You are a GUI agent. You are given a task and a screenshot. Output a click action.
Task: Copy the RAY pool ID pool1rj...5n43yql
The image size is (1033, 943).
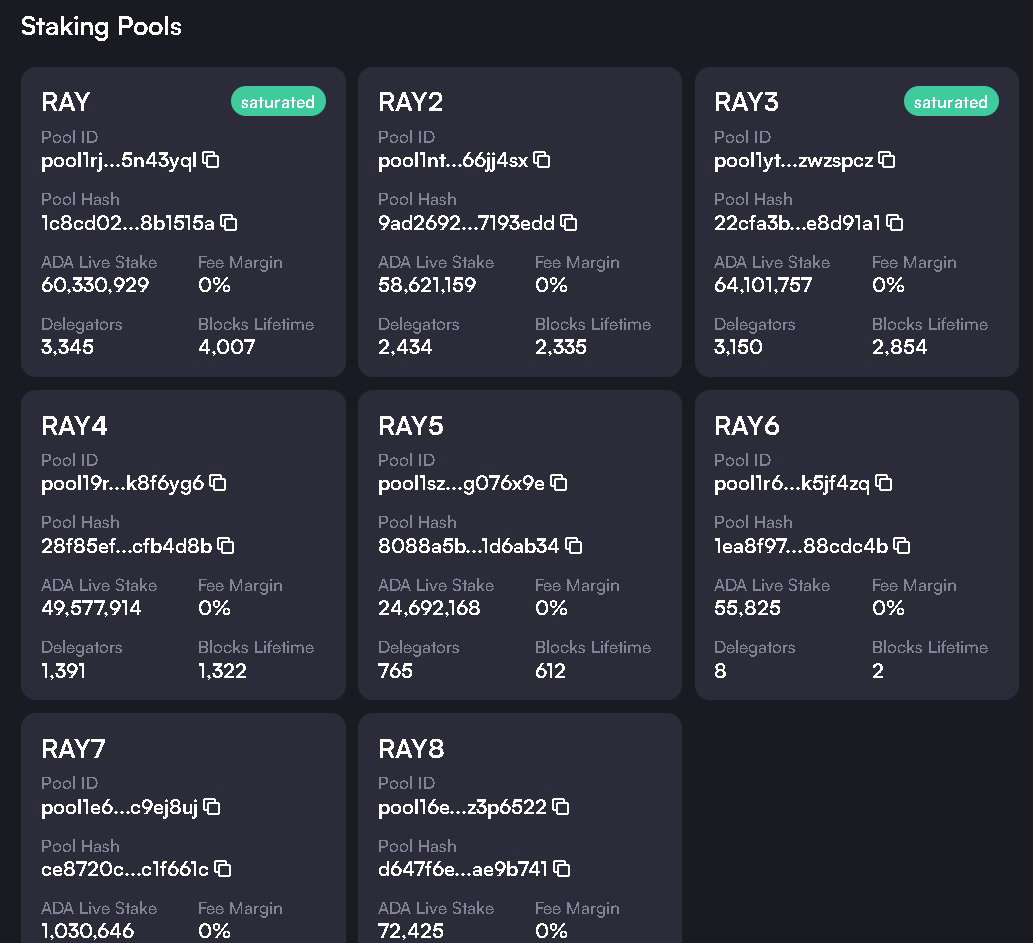coord(211,159)
